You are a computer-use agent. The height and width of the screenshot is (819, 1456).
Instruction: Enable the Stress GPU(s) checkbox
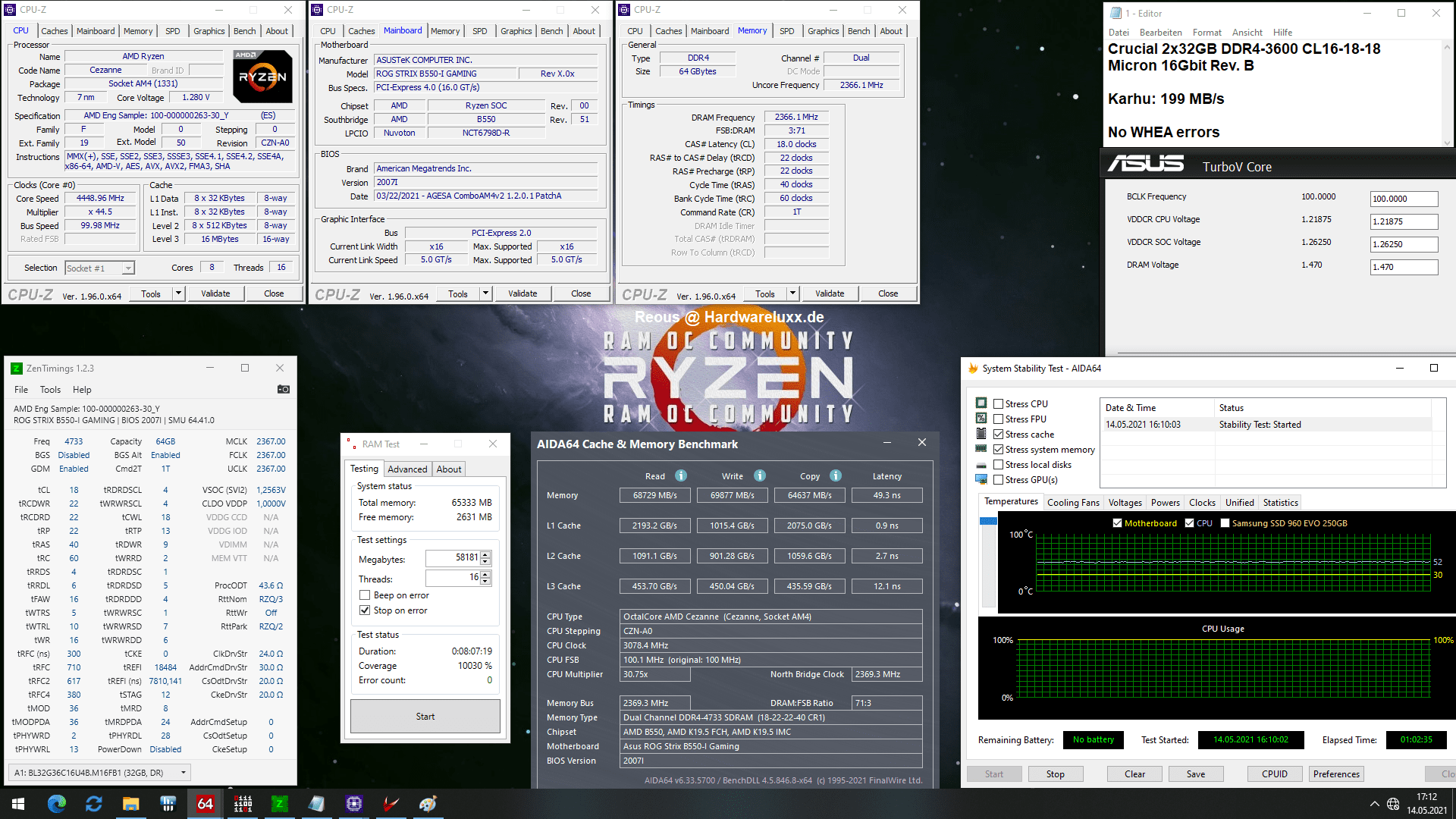(999, 480)
